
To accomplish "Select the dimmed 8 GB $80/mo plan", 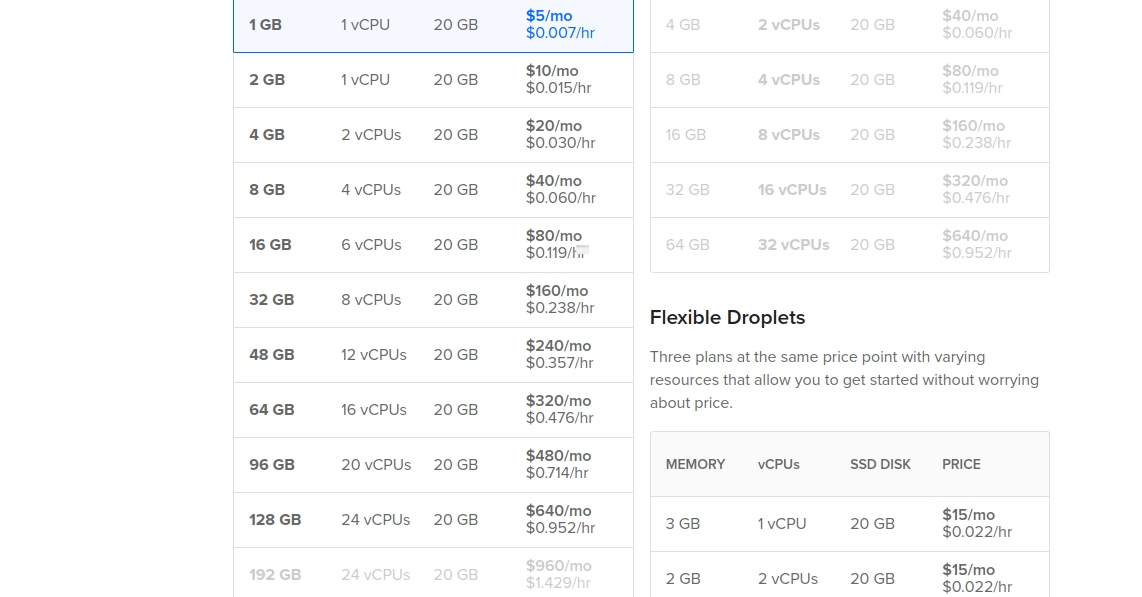I will 849,80.
